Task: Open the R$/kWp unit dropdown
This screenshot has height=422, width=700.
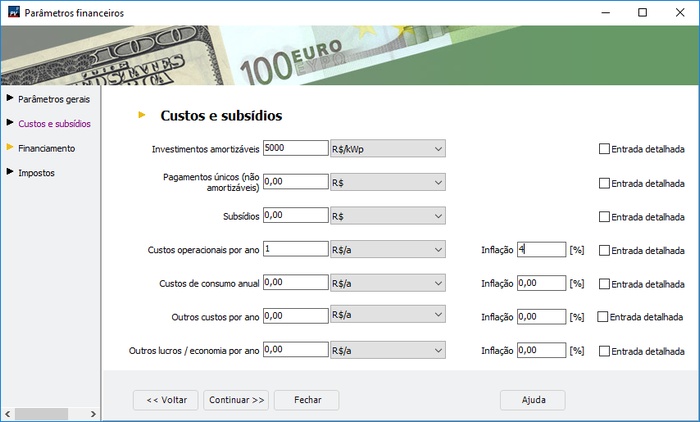Action: [387, 149]
